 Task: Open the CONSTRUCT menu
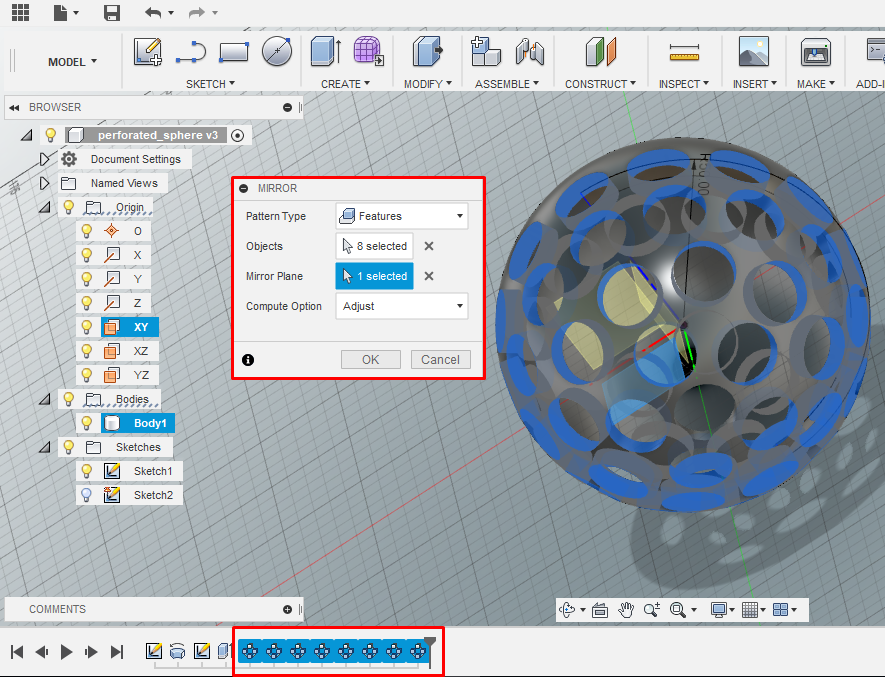coord(601,84)
